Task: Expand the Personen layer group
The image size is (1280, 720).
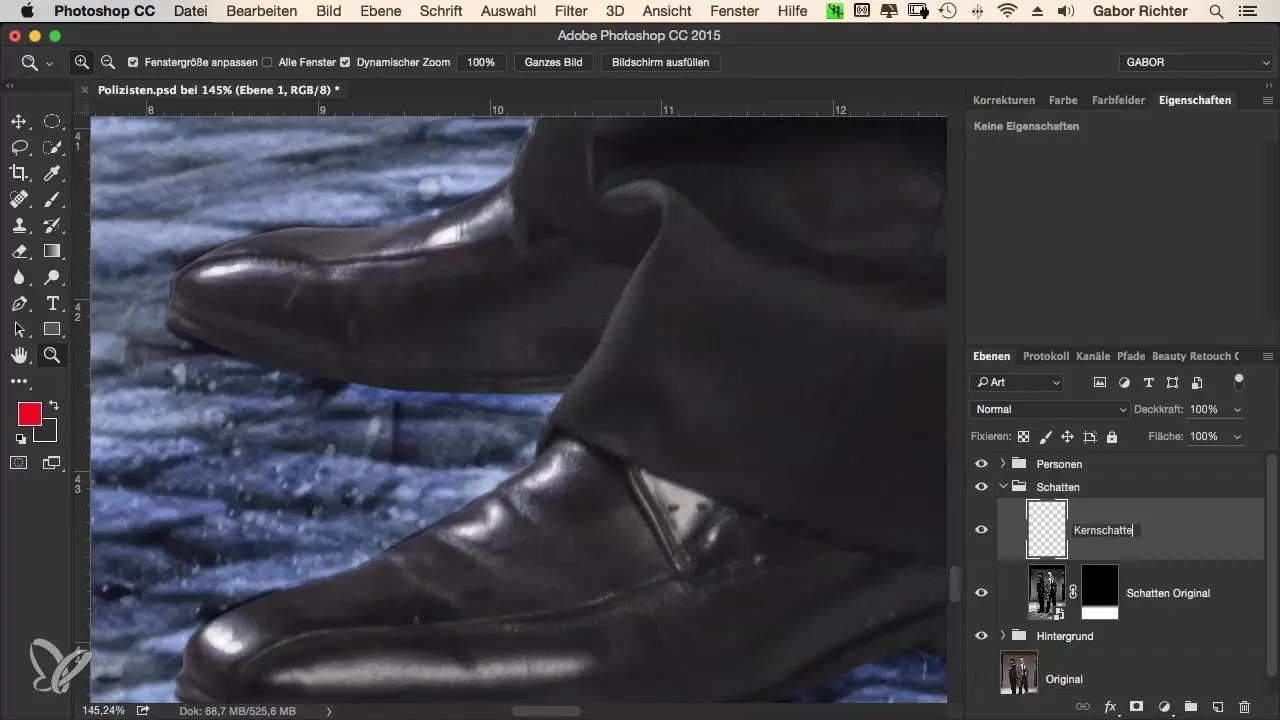Action: point(1002,464)
